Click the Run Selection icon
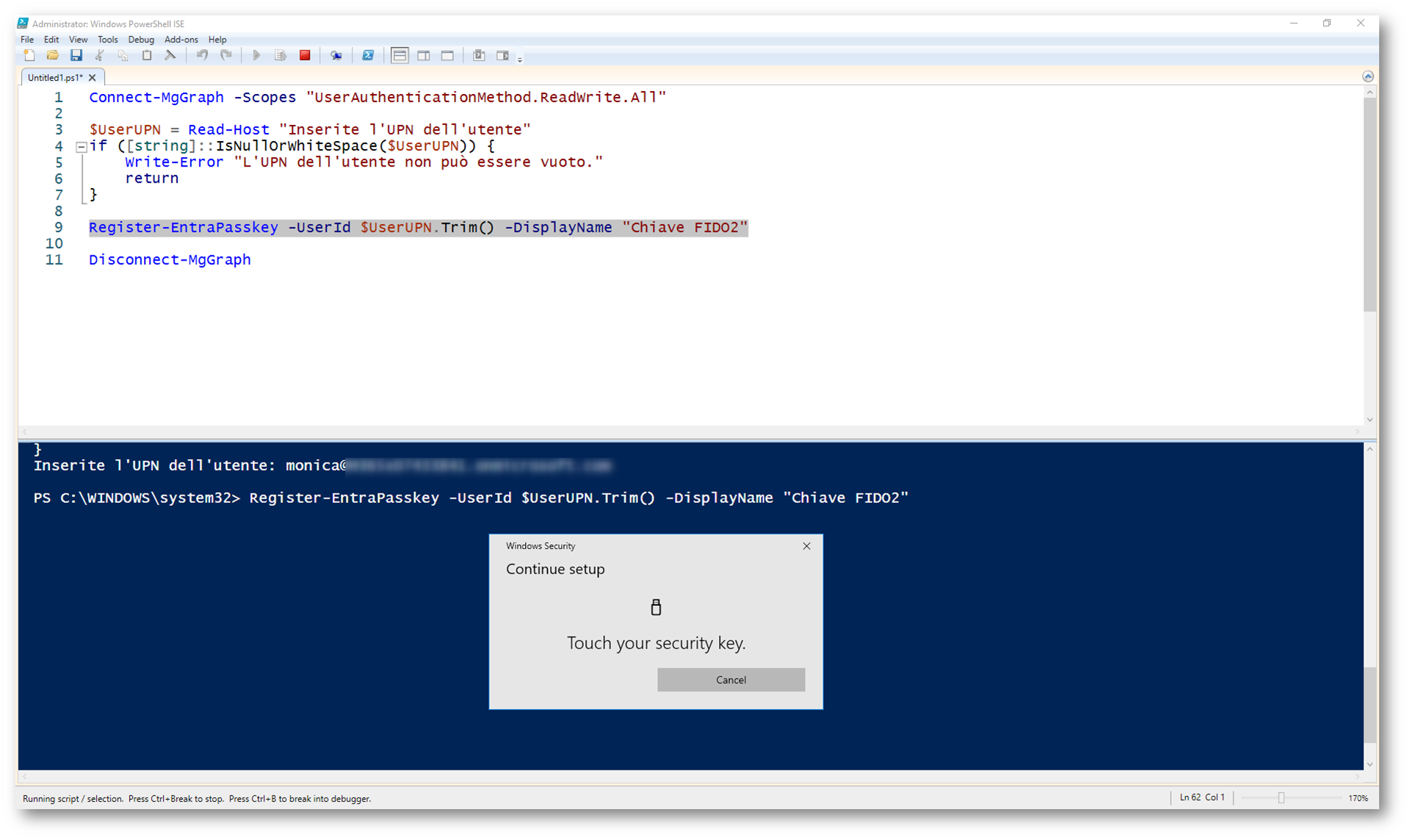The width and height of the screenshot is (1410, 840). pyautogui.click(x=280, y=56)
